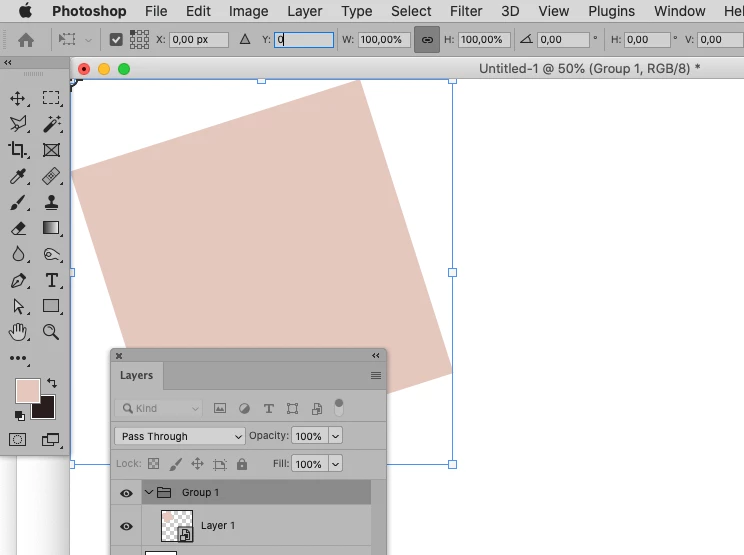
Task: Click the foreground color swatch
Action: pos(27,390)
